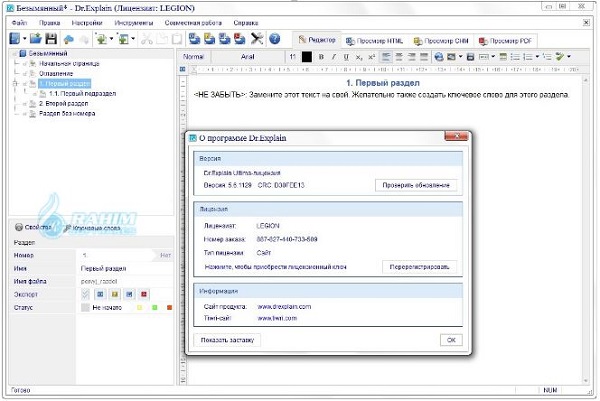Viewport: 600px width, 401px height.
Task: Collapse the 1. Первый раздел tree node
Action: pos(15,83)
